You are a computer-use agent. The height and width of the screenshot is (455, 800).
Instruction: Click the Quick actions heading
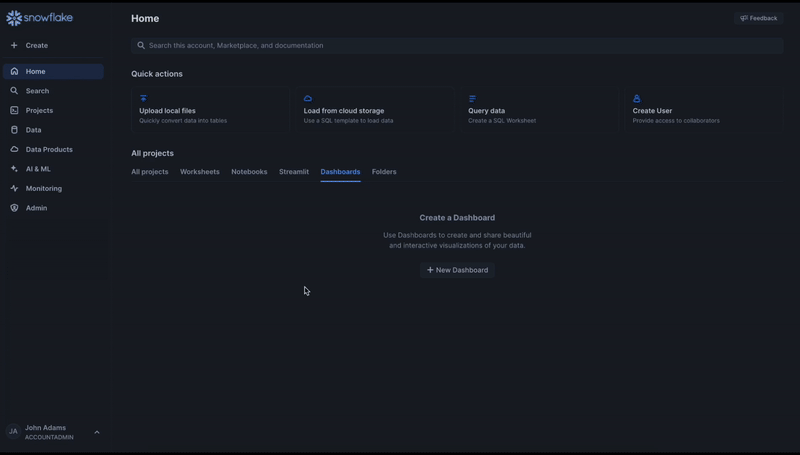pyautogui.click(x=157, y=74)
